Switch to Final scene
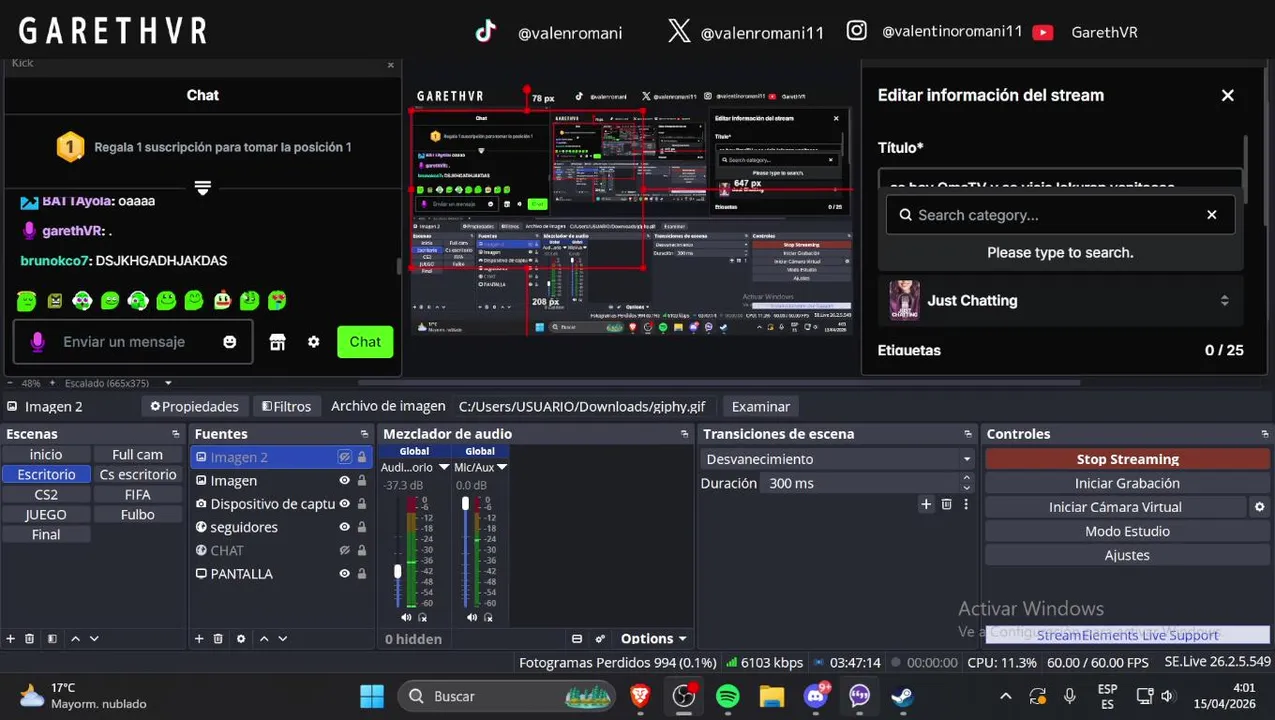 tap(46, 534)
